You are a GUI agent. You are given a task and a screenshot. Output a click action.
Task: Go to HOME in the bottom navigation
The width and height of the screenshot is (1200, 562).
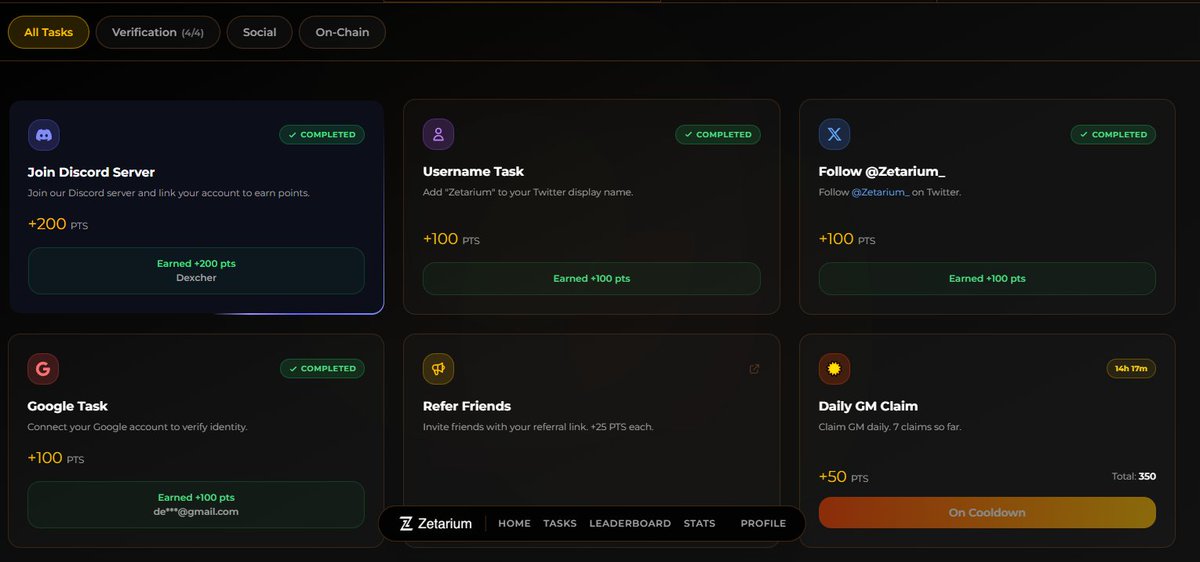tap(514, 523)
